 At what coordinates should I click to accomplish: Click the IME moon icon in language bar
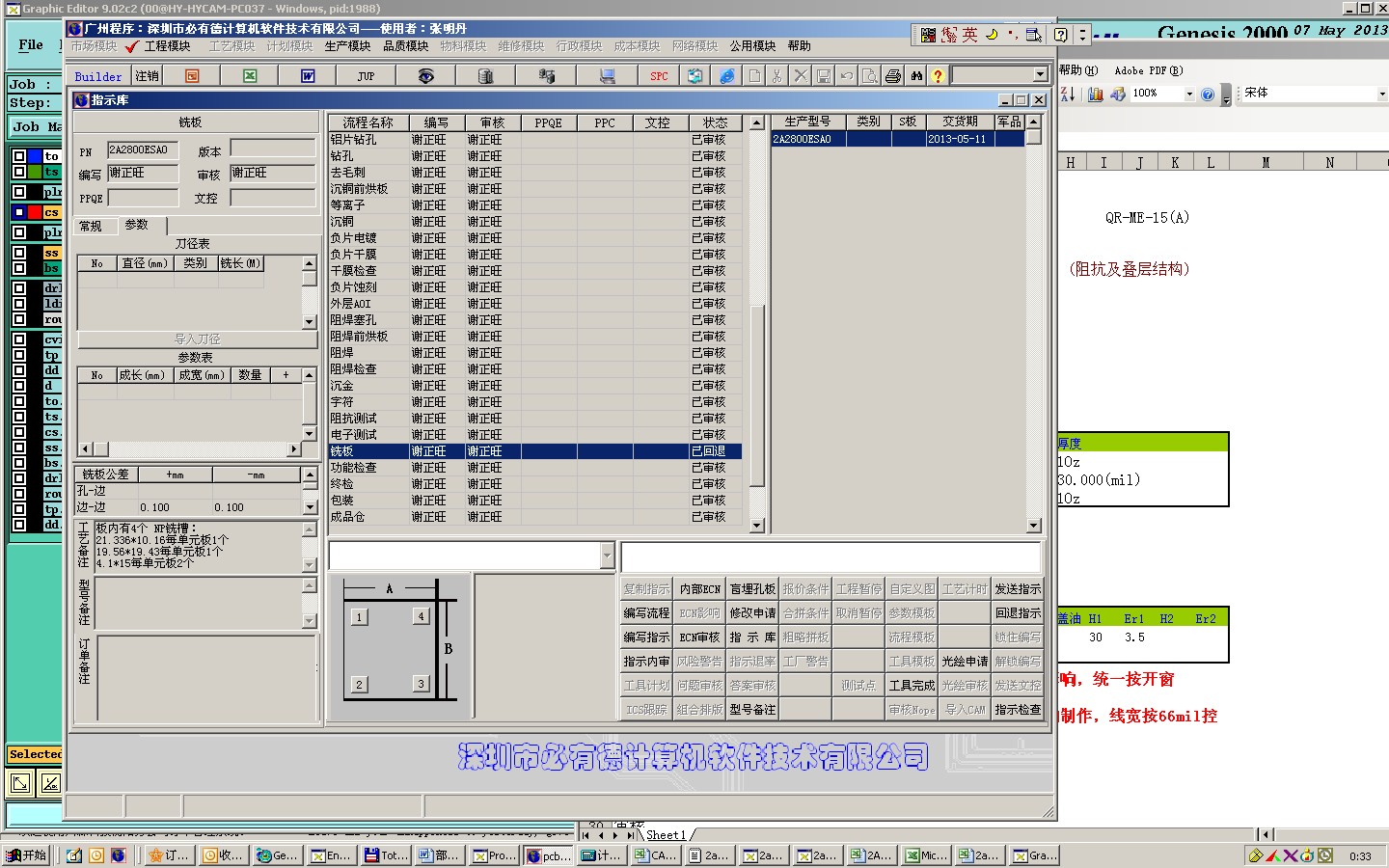[x=992, y=35]
